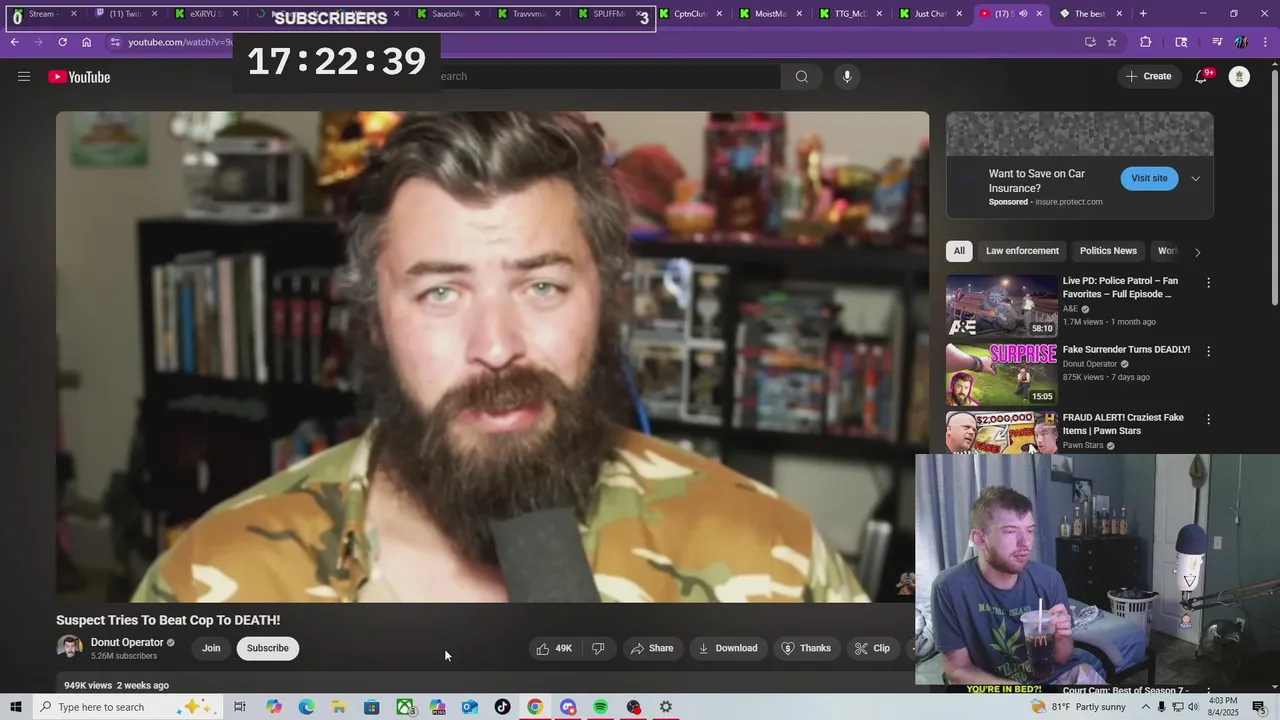
Task: Start voice search with the microphone icon
Action: (847, 77)
